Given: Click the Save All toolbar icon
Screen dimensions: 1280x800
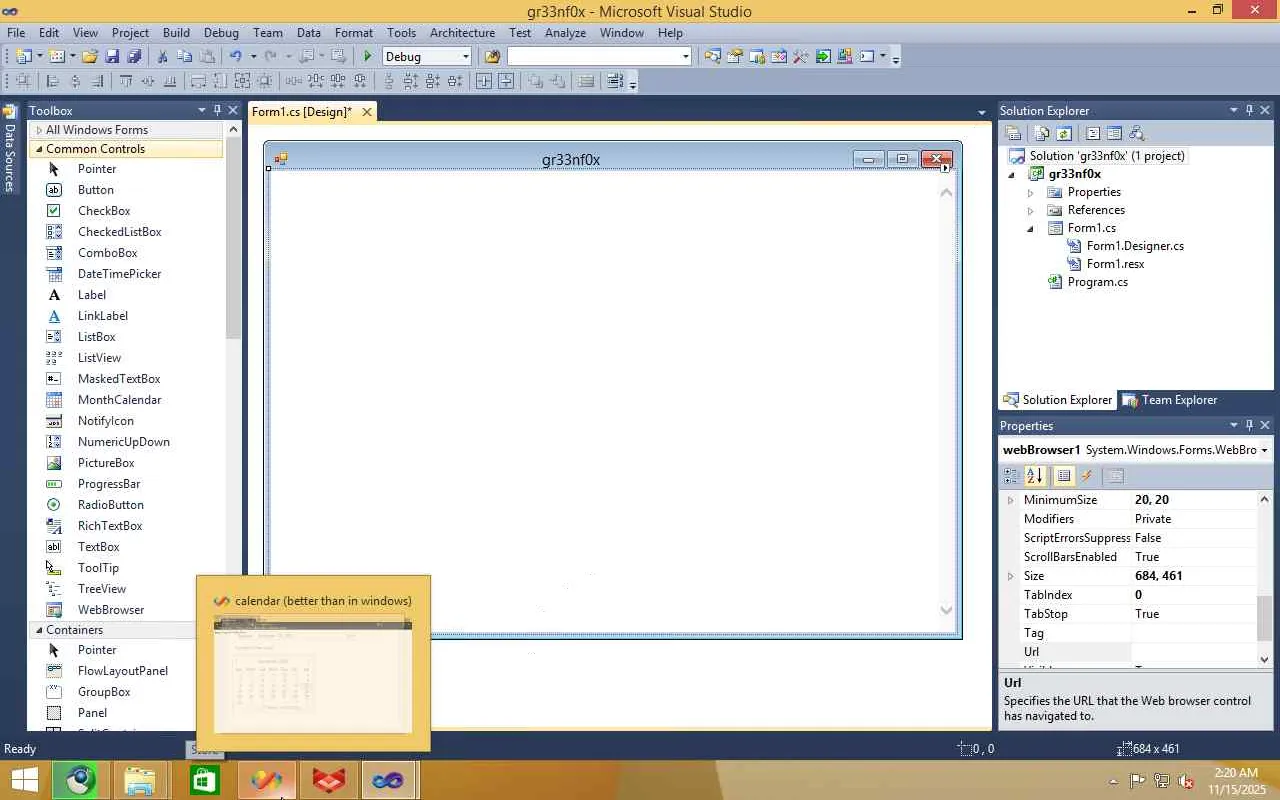Looking at the screenshot, I should coord(134,57).
